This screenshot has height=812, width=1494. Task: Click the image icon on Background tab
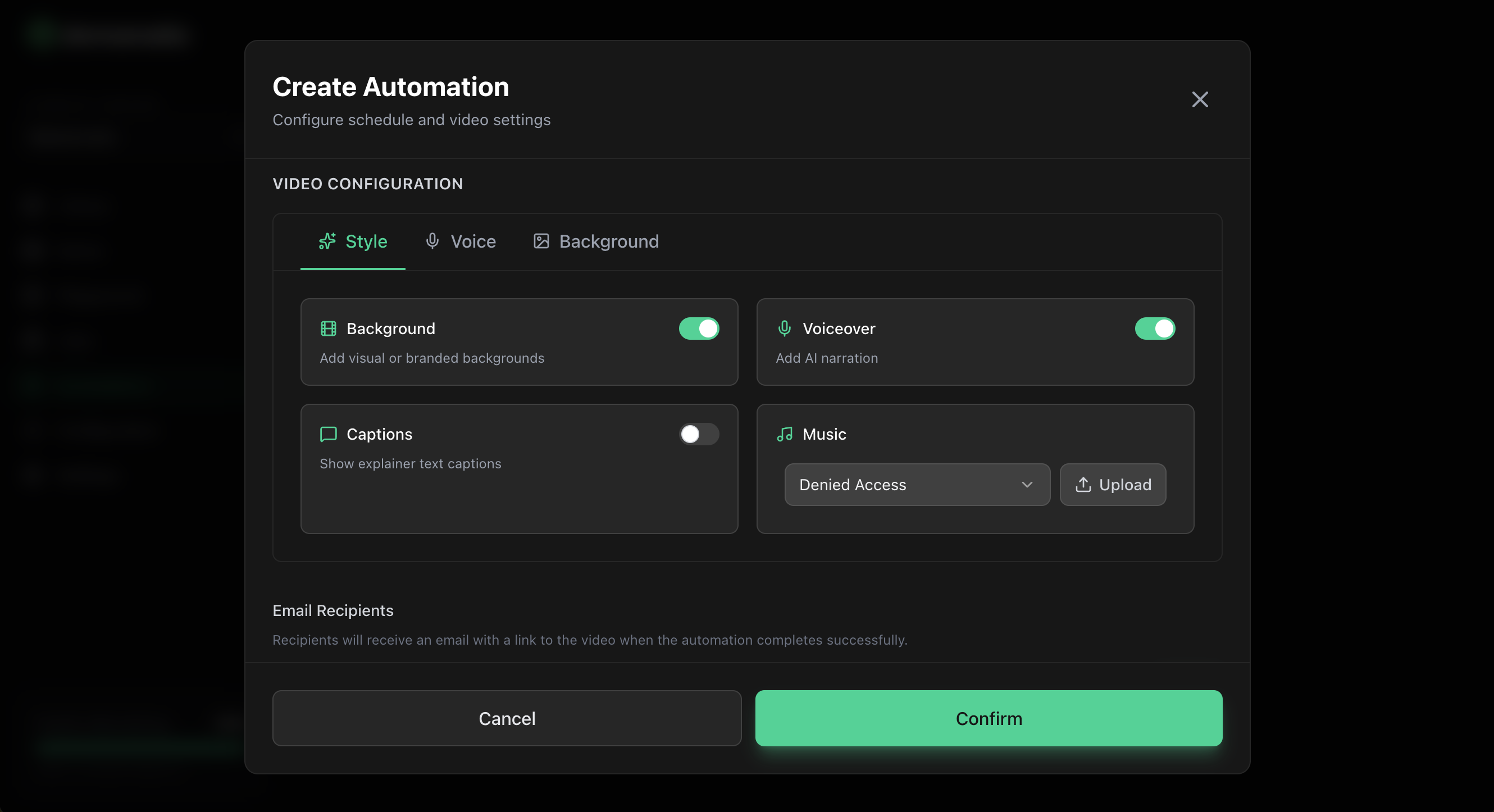(x=541, y=241)
